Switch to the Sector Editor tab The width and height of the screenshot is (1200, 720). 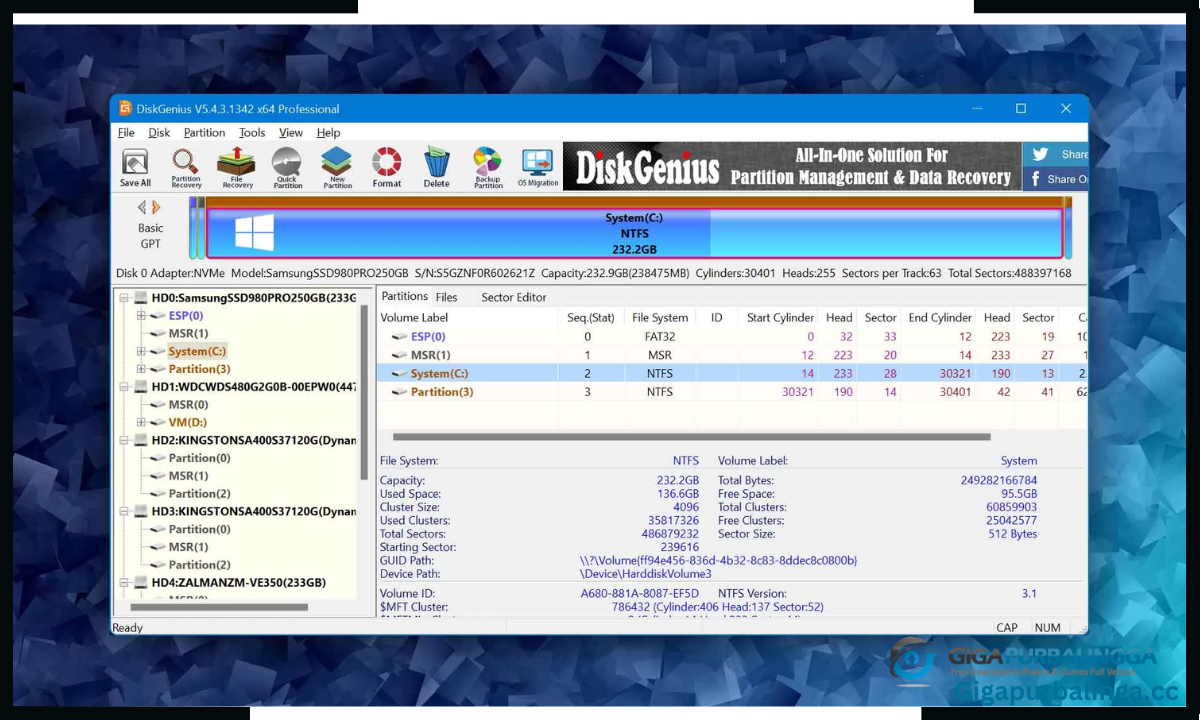click(x=514, y=297)
